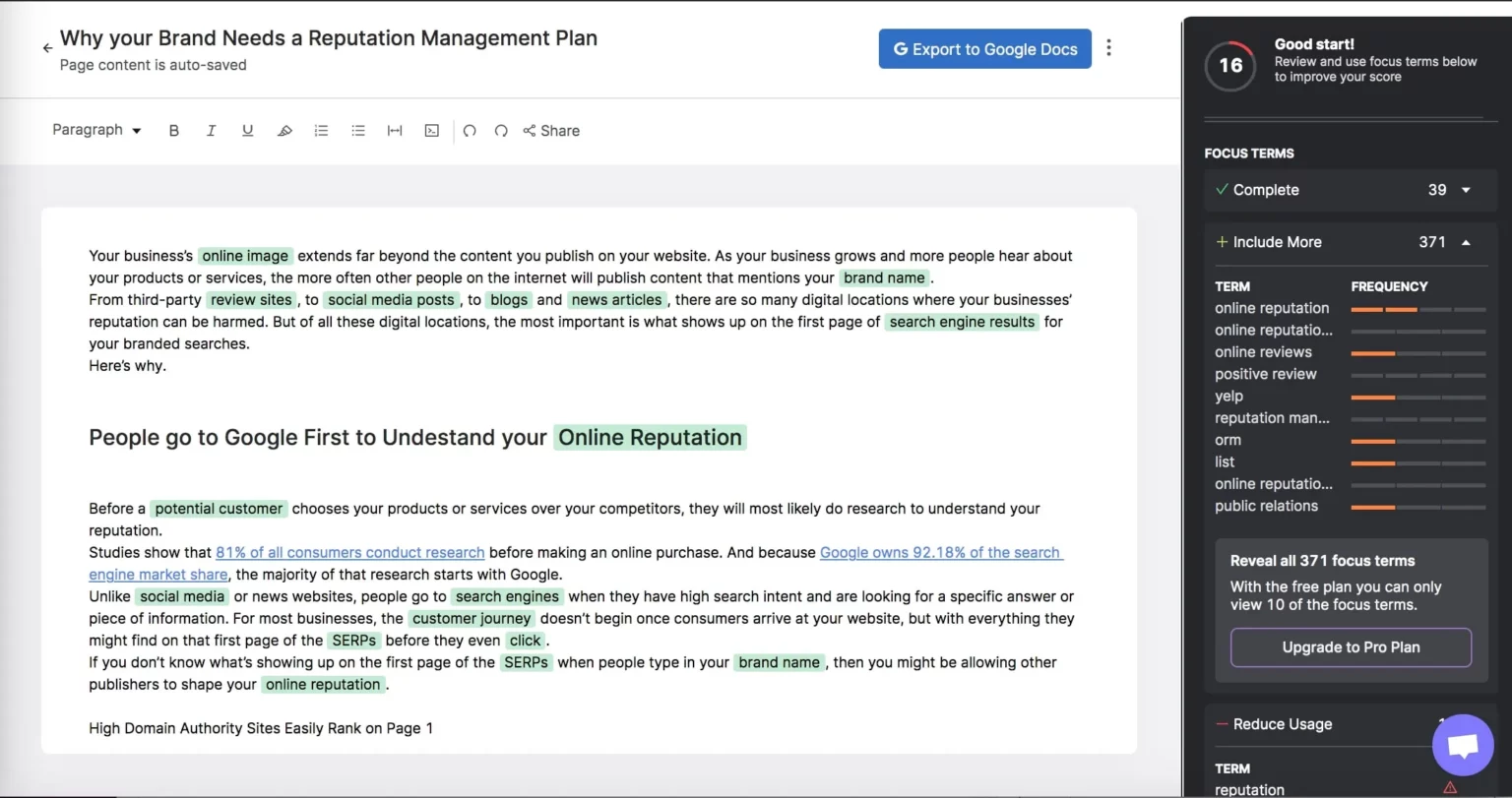Undo the last edit
Viewport: 1512px width, 798px height.
point(470,131)
